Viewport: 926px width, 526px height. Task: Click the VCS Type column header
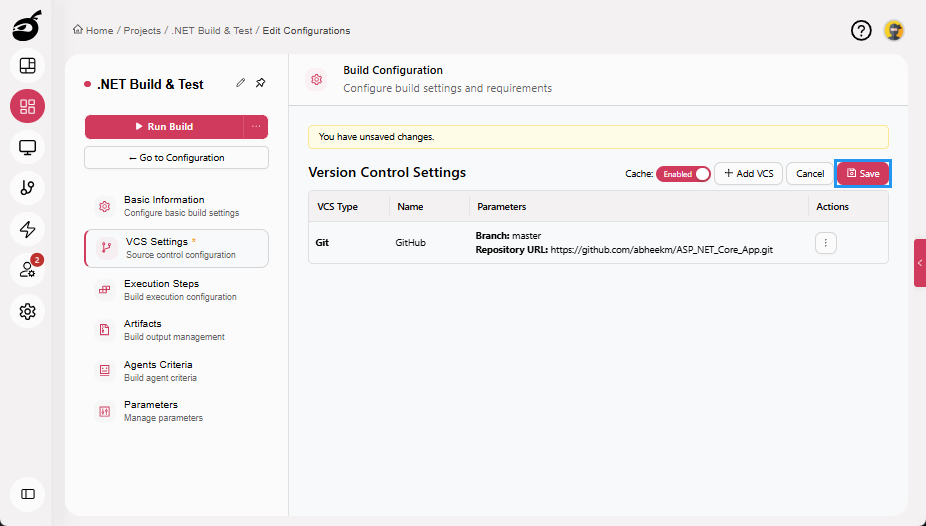(x=337, y=207)
